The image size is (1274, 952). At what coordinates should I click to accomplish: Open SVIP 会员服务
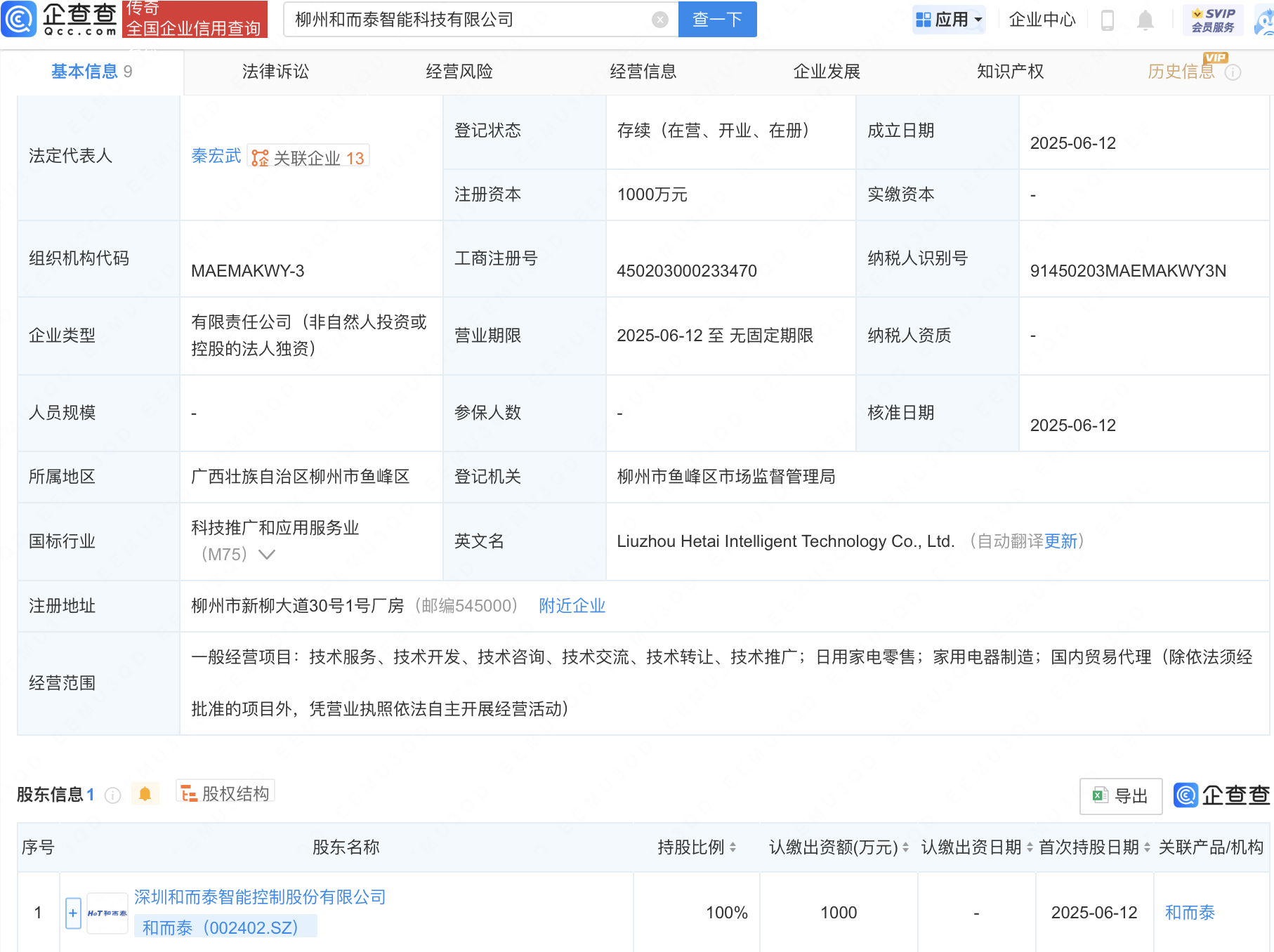click(1213, 20)
